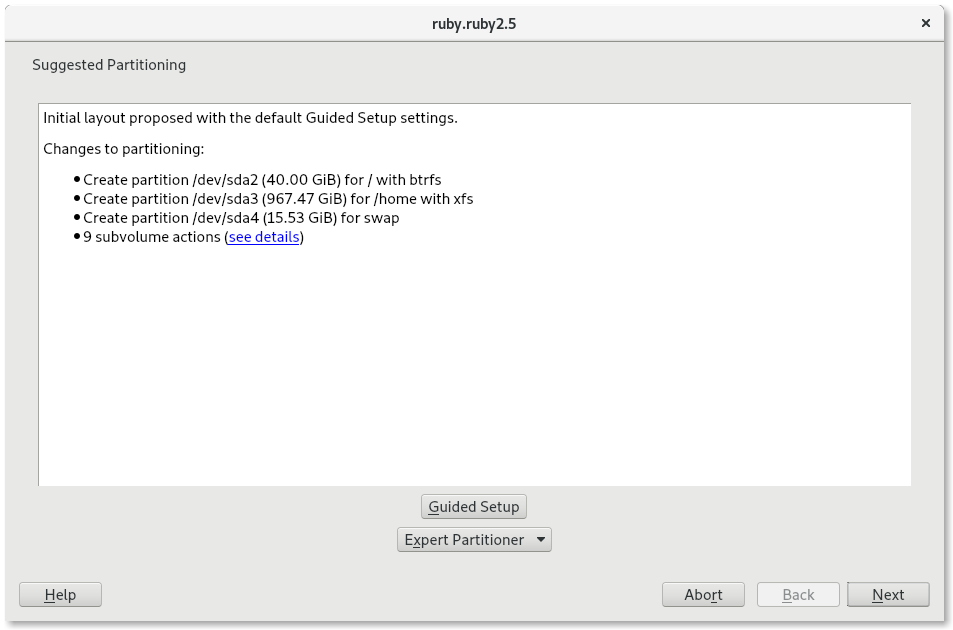Click the /dev/sda2 btrfs partition line
Image resolution: width=953 pixels, height=630 pixels.
pyautogui.click(x=262, y=180)
